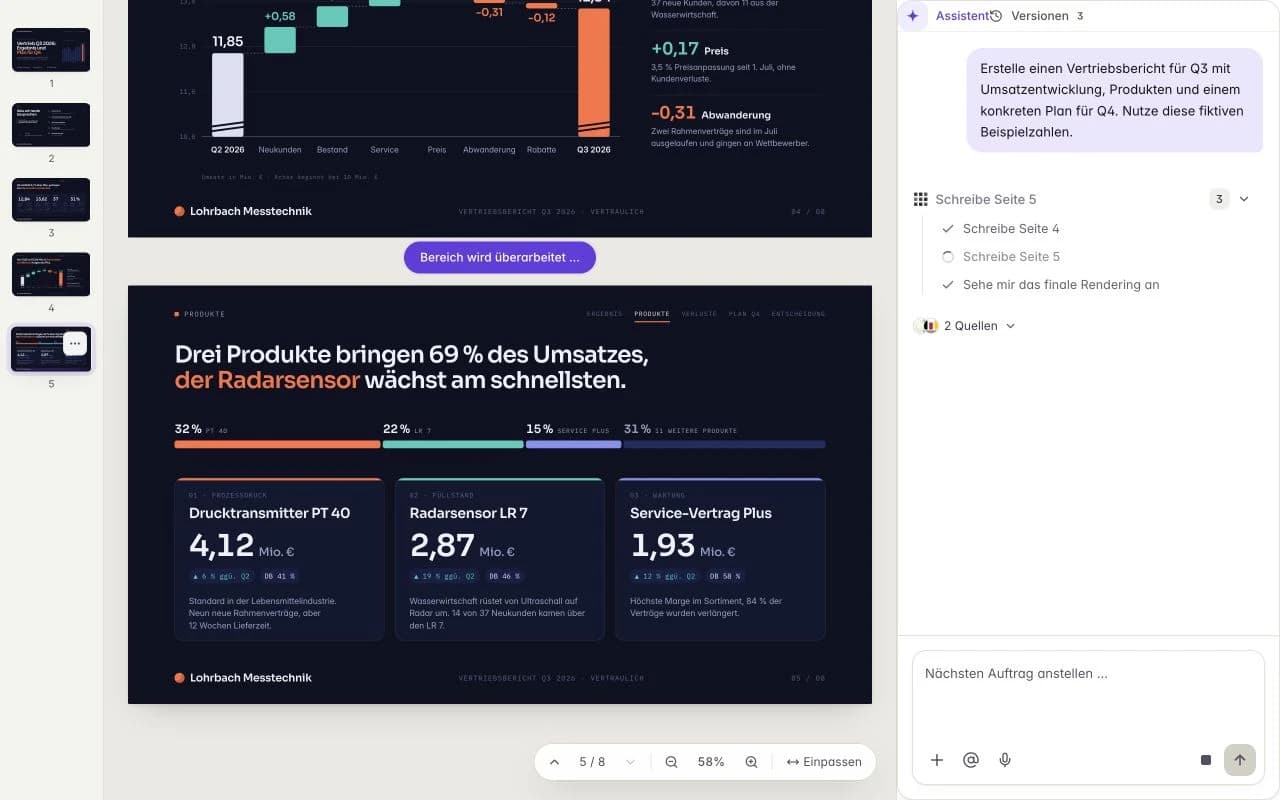
Task: Click the 58% zoom level value
Action: coord(711,762)
